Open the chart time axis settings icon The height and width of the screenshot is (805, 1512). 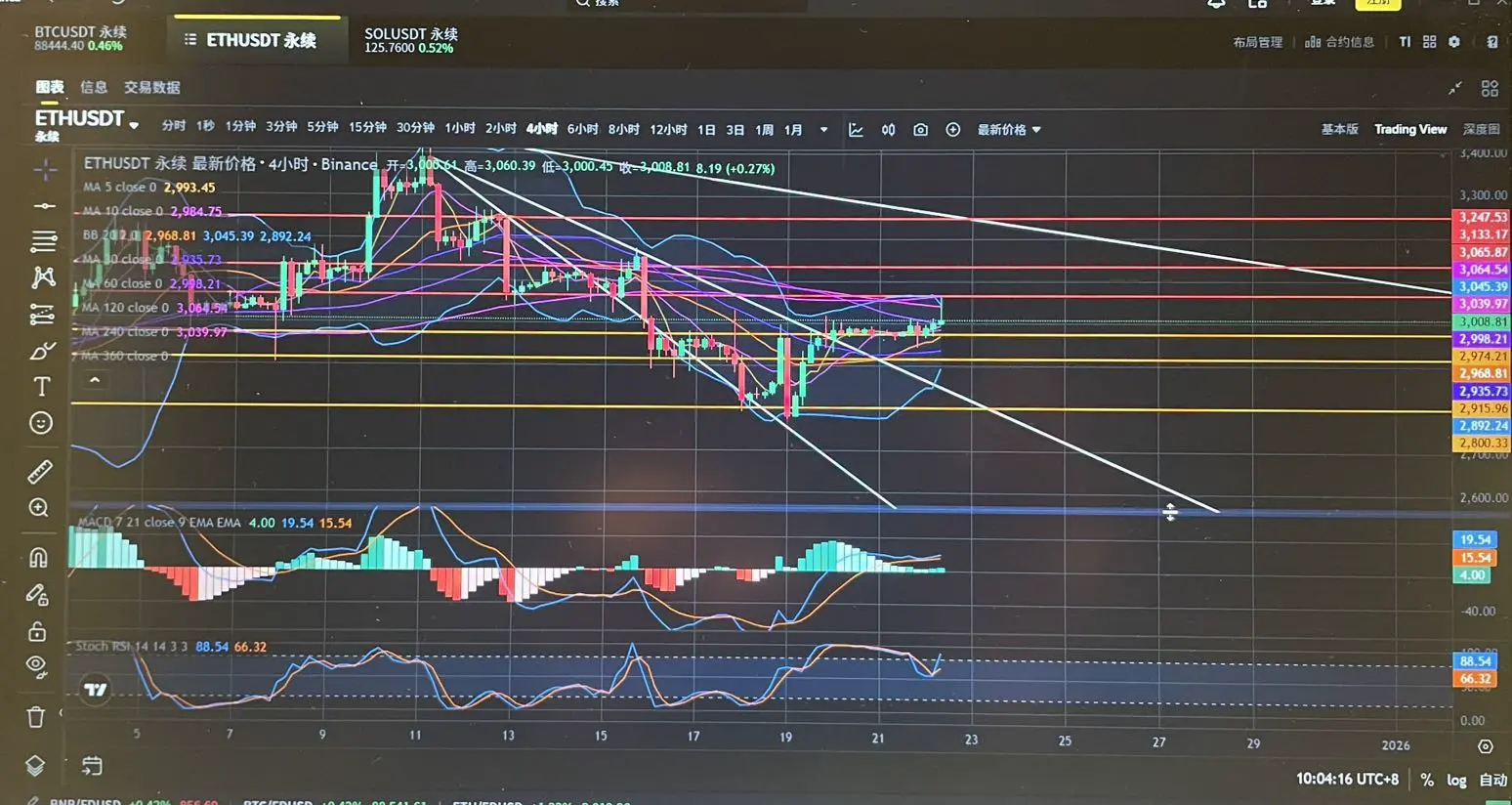pos(1486,746)
